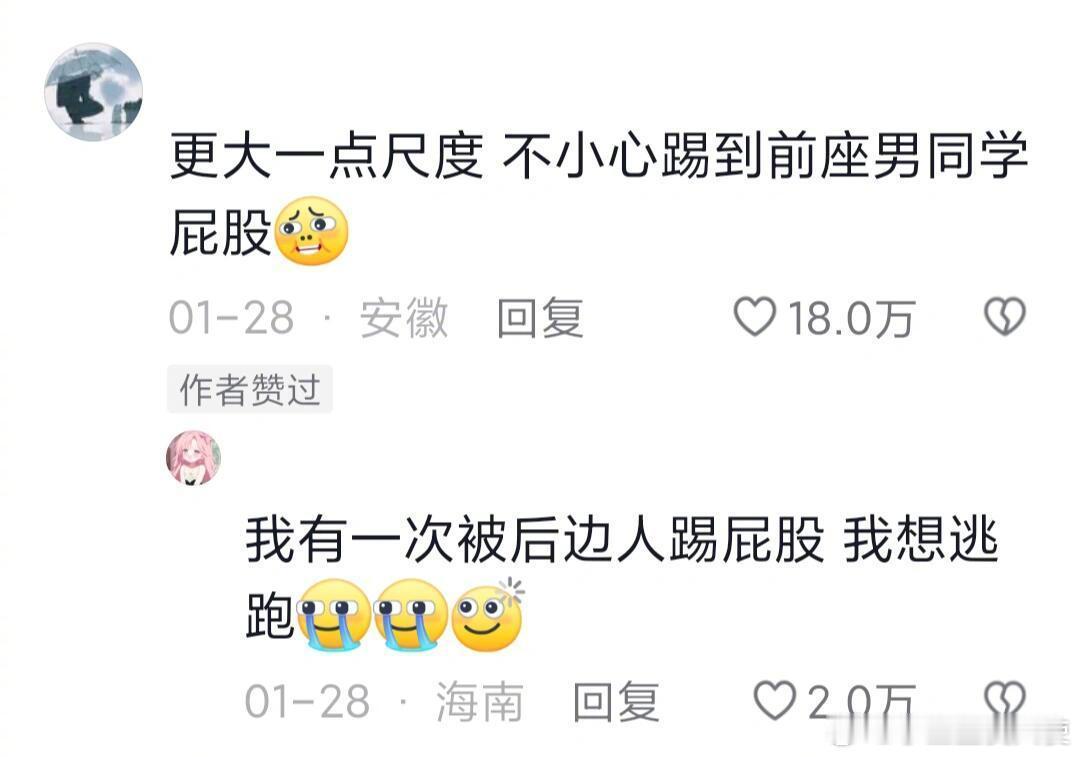Tap the 01-28 date on first comment
The height and width of the screenshot is (757, 1080).
[231, 318]
